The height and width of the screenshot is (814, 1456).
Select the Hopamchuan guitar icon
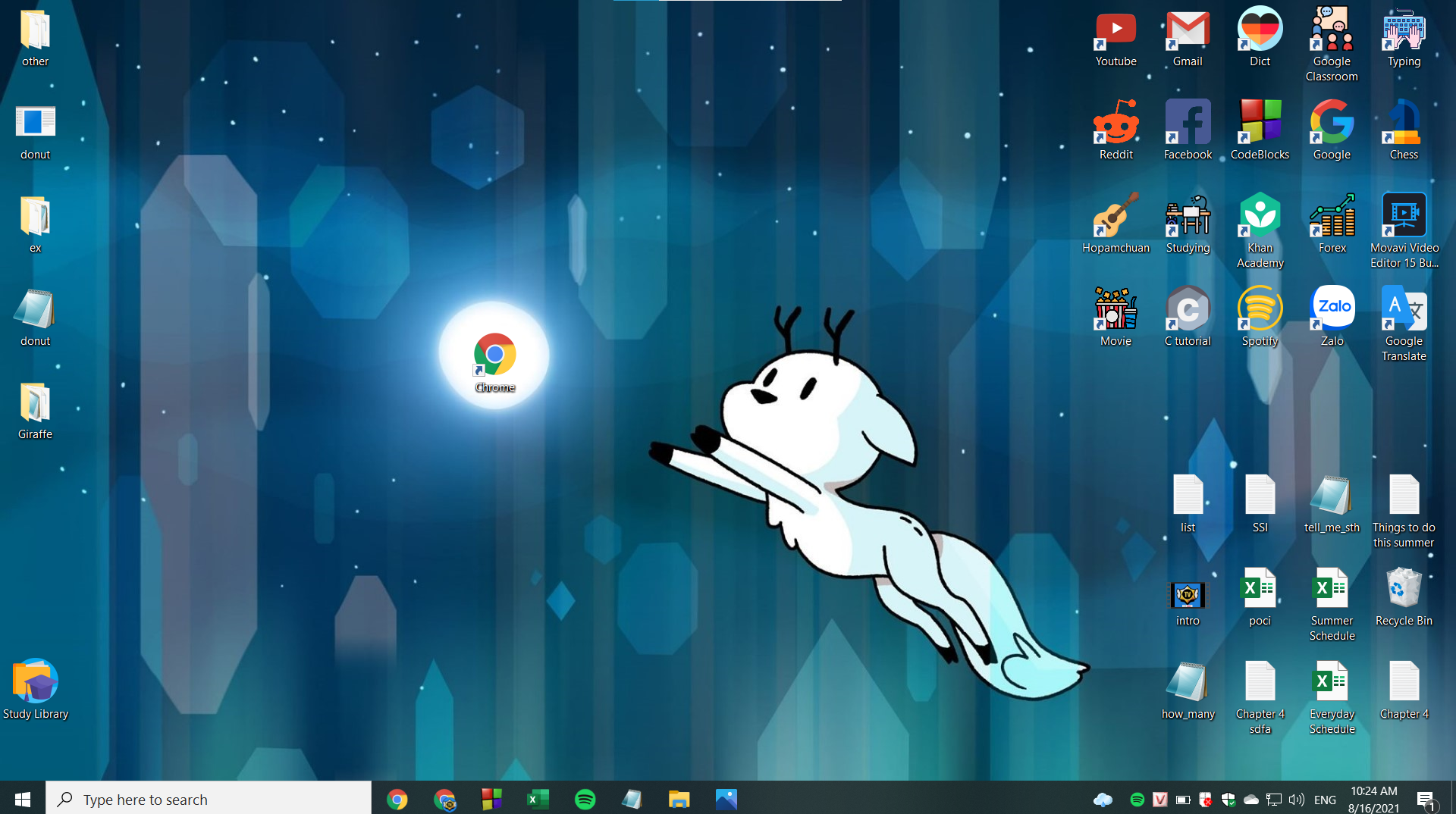(1116, 216)
